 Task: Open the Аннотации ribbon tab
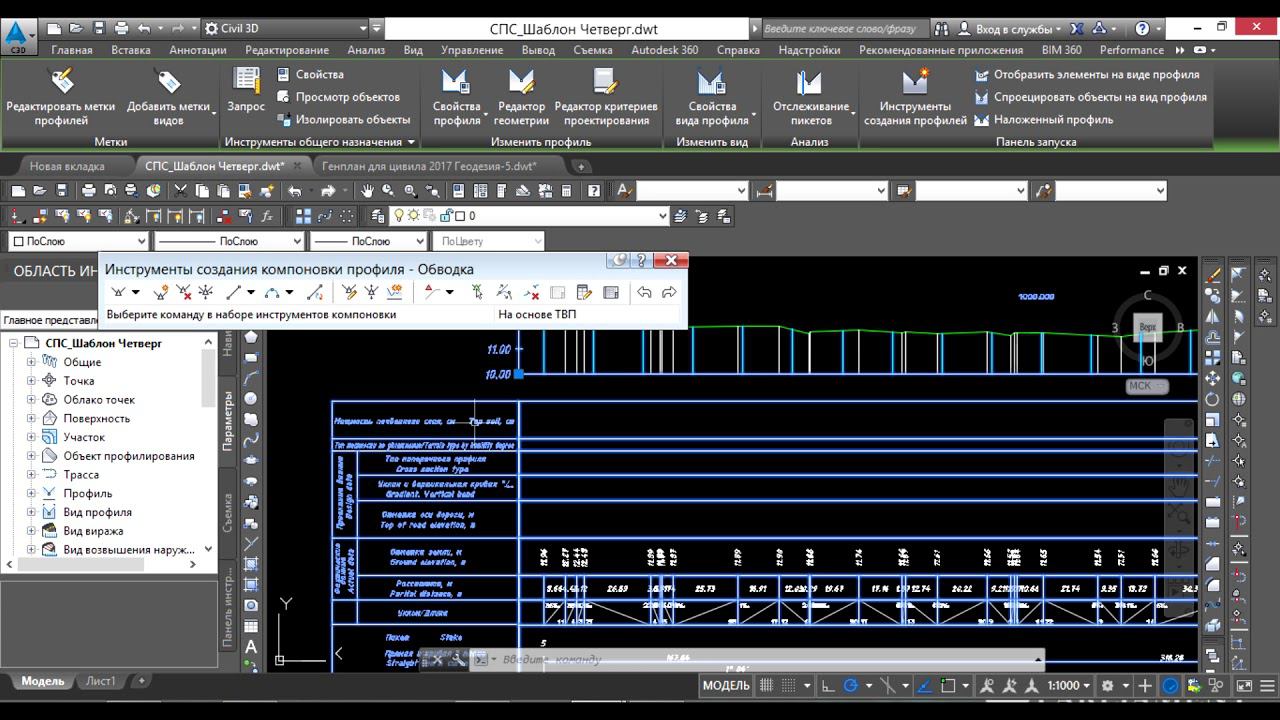[198, 50]
